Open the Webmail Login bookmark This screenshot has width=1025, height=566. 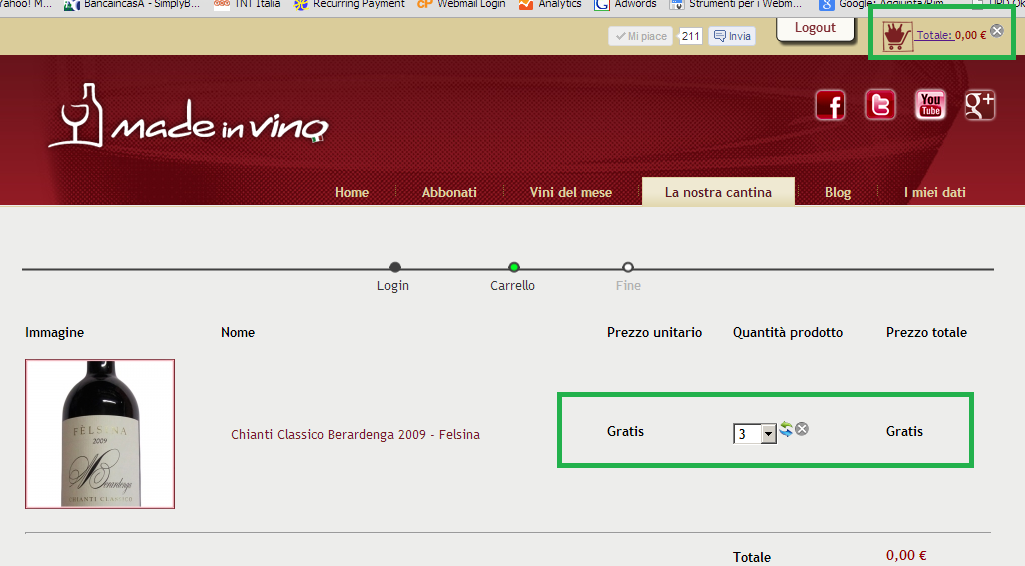click(x=462, y=5)
